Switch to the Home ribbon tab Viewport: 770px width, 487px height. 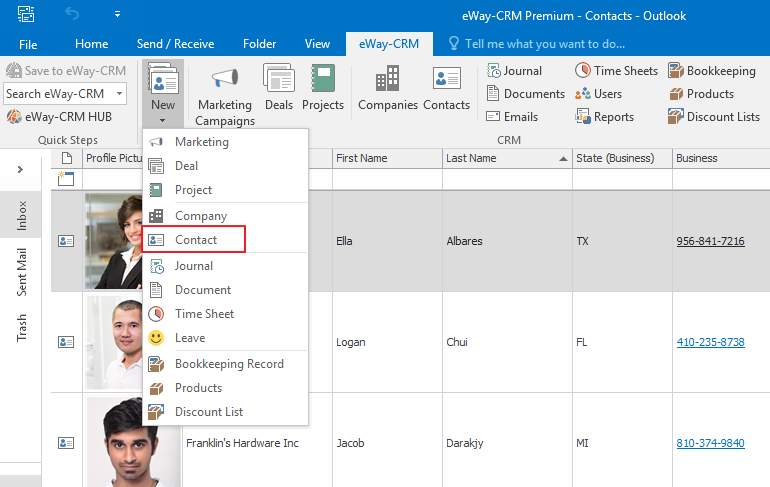pos(91,44)
